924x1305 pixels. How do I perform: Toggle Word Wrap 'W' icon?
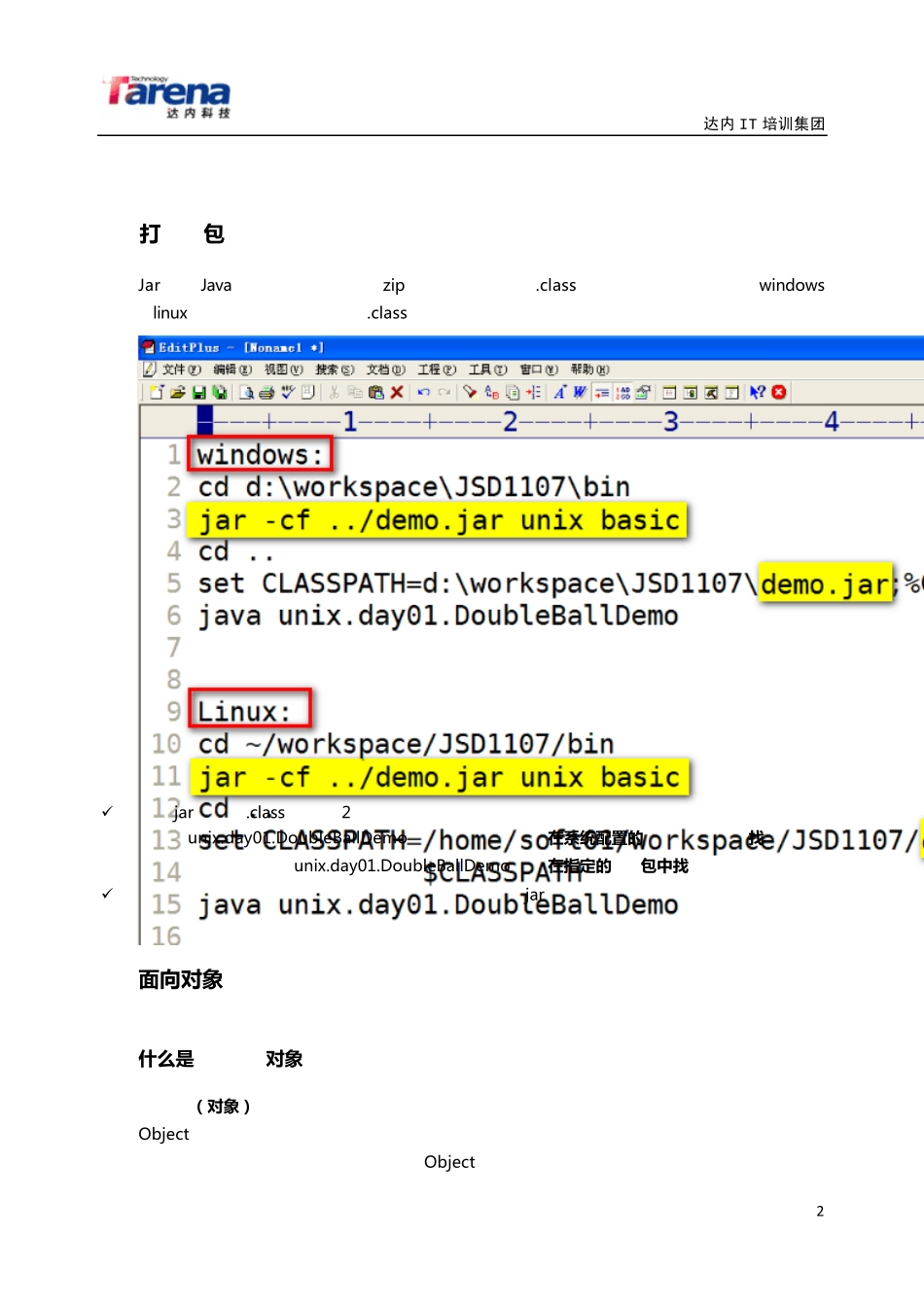580,392
